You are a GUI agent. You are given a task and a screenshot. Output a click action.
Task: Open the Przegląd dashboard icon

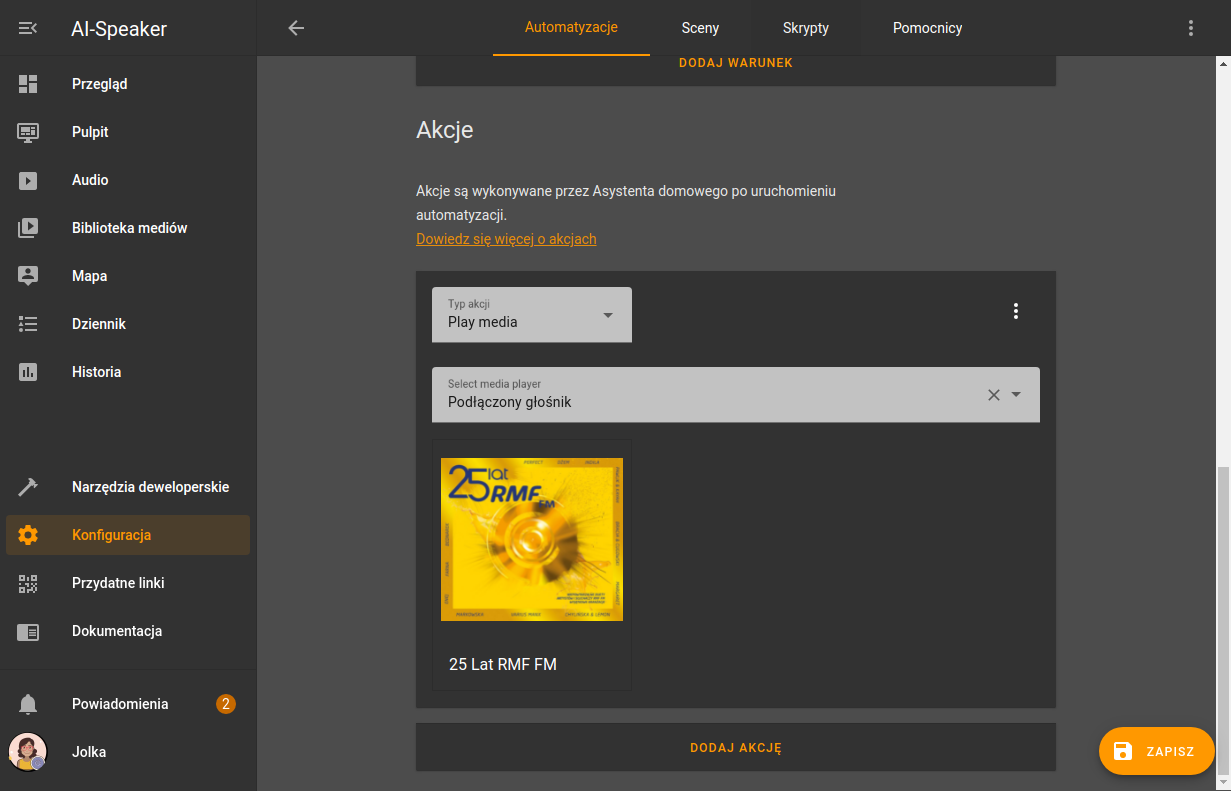(28, 84)
